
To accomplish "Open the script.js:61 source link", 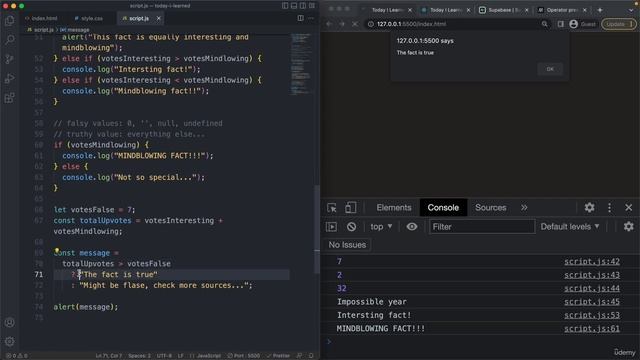I will point(592,329).
